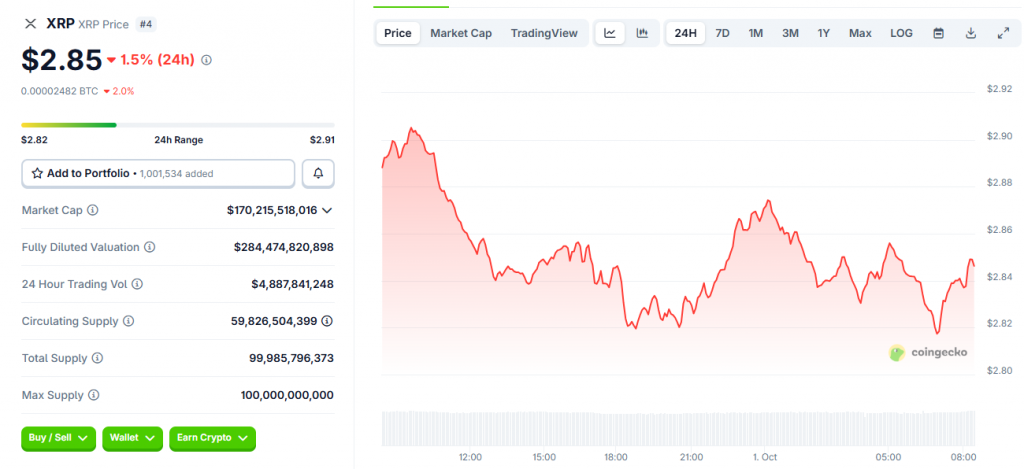Open the Wallet dropdown
Screen dimensions: 1024x469
coord(132,438)
